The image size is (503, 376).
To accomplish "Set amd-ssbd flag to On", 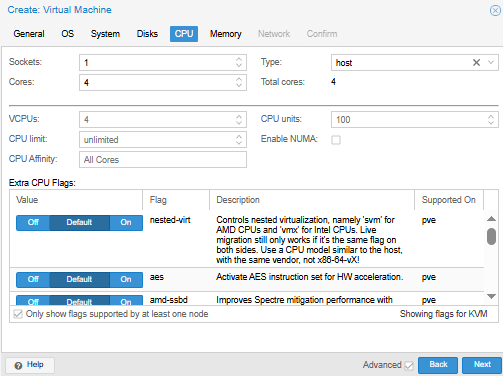I will click(x=126, y=300).
